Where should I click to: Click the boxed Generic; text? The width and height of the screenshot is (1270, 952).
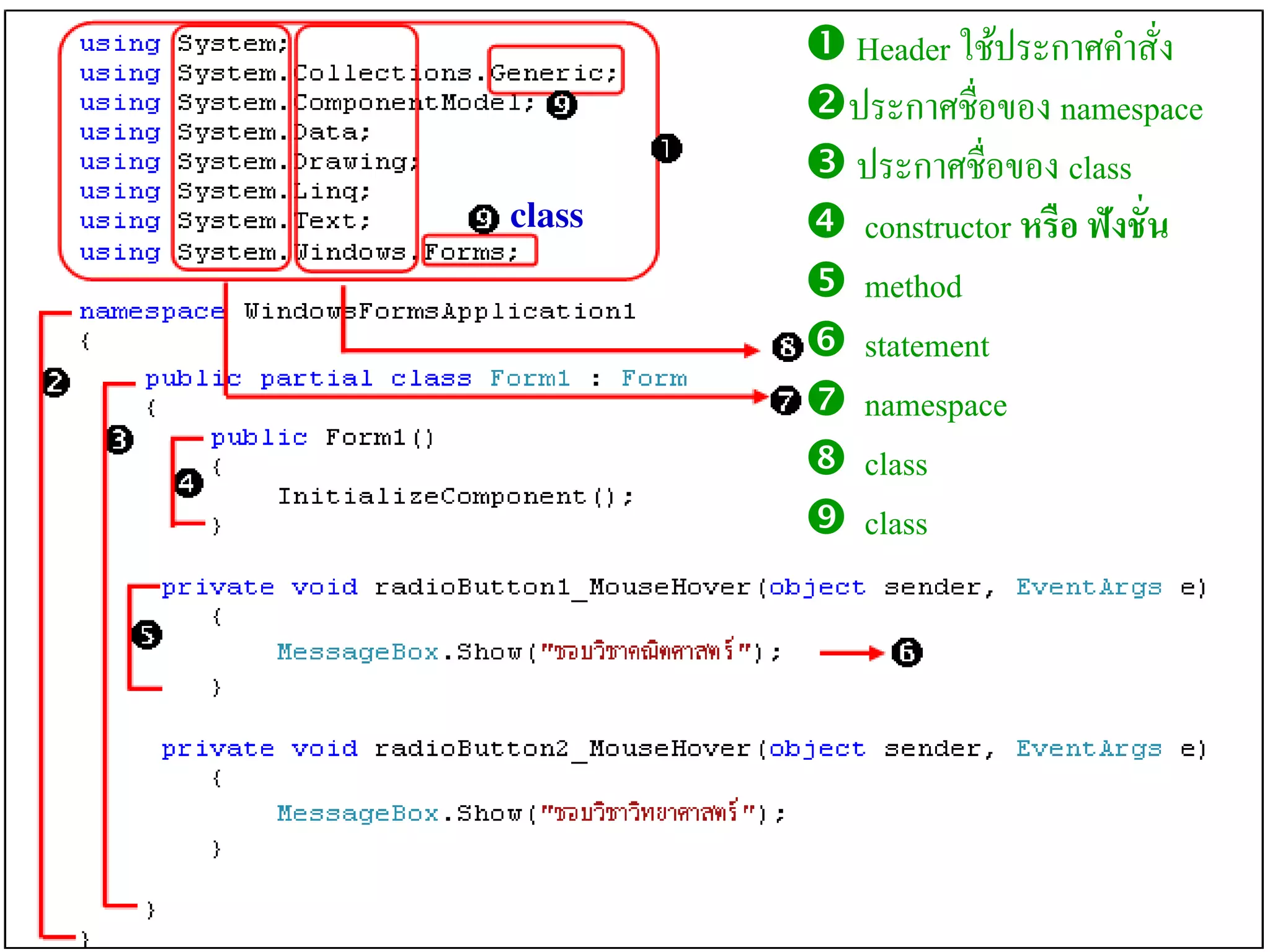click(554, 73)
